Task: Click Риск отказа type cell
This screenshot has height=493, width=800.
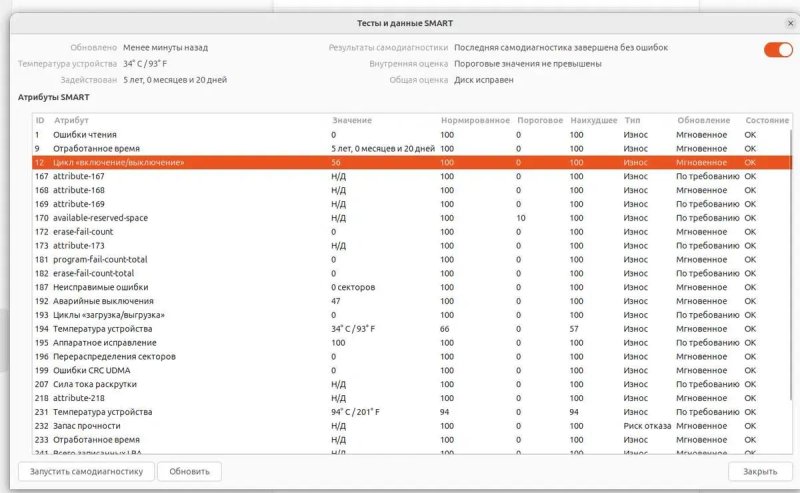Action: pos(647,426)
